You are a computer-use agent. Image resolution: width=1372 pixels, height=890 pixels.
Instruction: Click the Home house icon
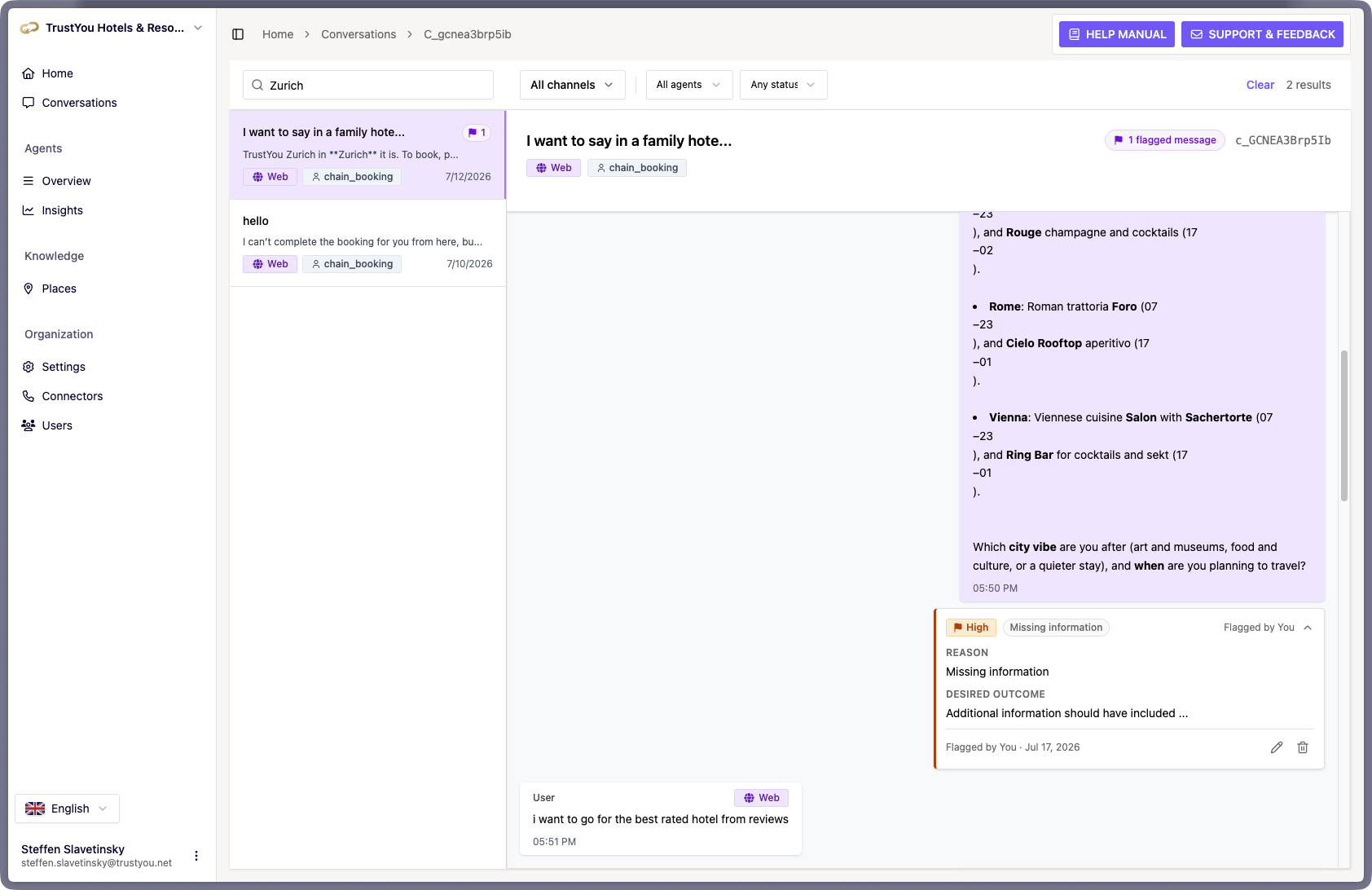[x=29, y=73]
